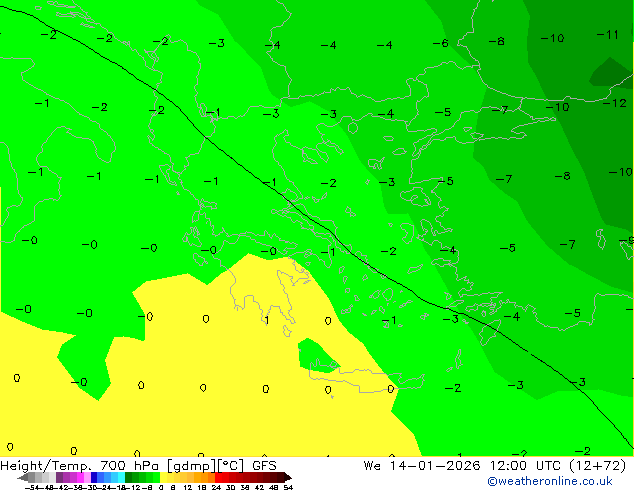Pick the dark green swatch in the legend

point(128,477)
